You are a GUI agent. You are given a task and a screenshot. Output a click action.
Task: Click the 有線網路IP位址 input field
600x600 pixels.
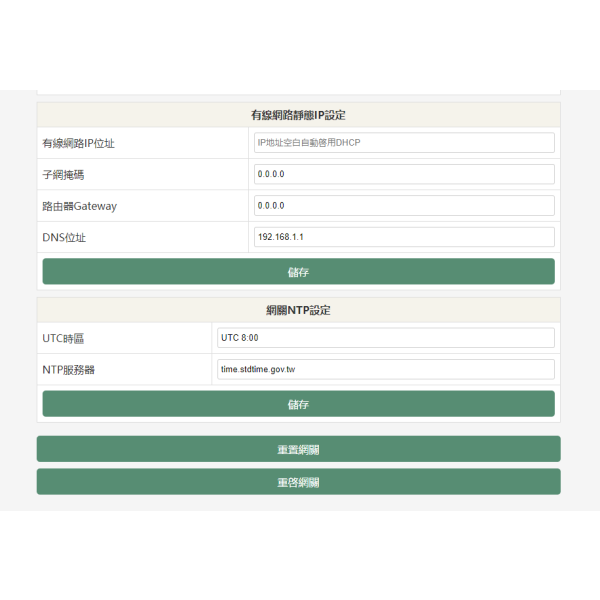(404, 143)
